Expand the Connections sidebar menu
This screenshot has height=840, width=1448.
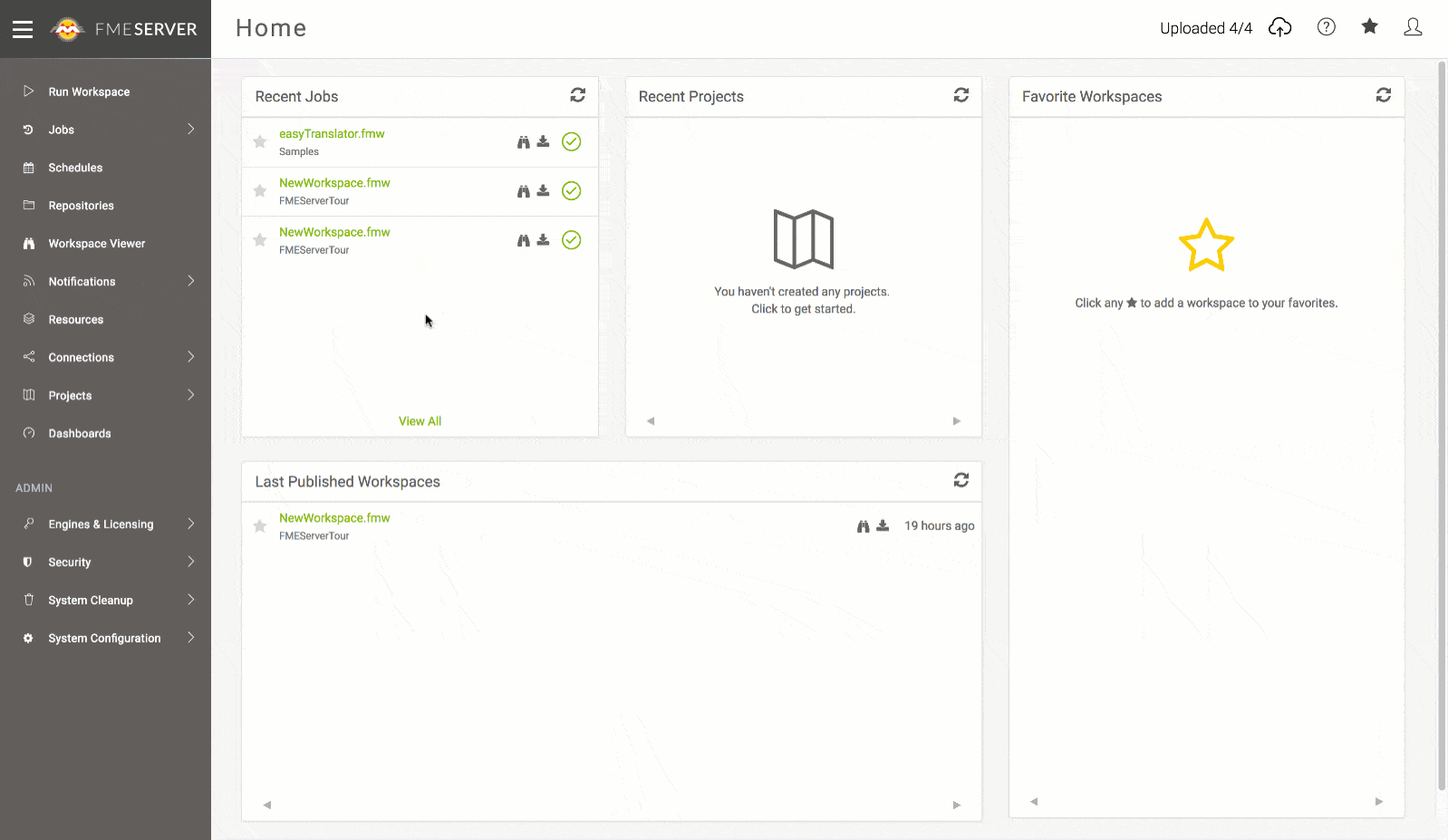tap(191, 357)
